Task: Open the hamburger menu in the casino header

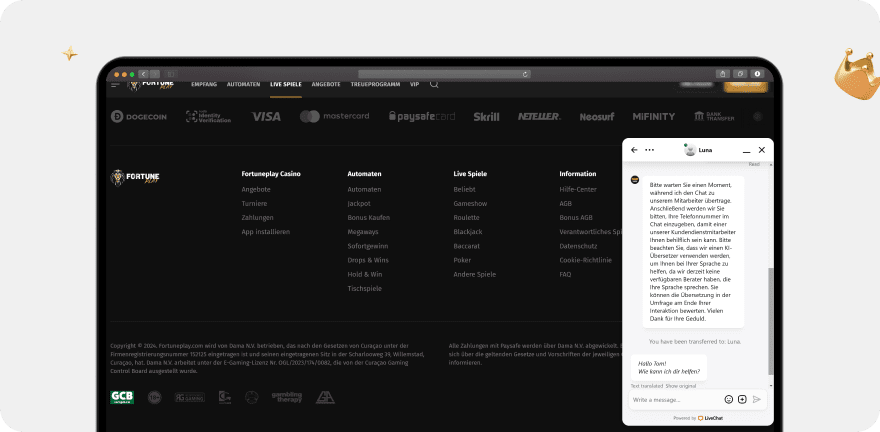Action: pyautogui.click(x=115, y=85)
